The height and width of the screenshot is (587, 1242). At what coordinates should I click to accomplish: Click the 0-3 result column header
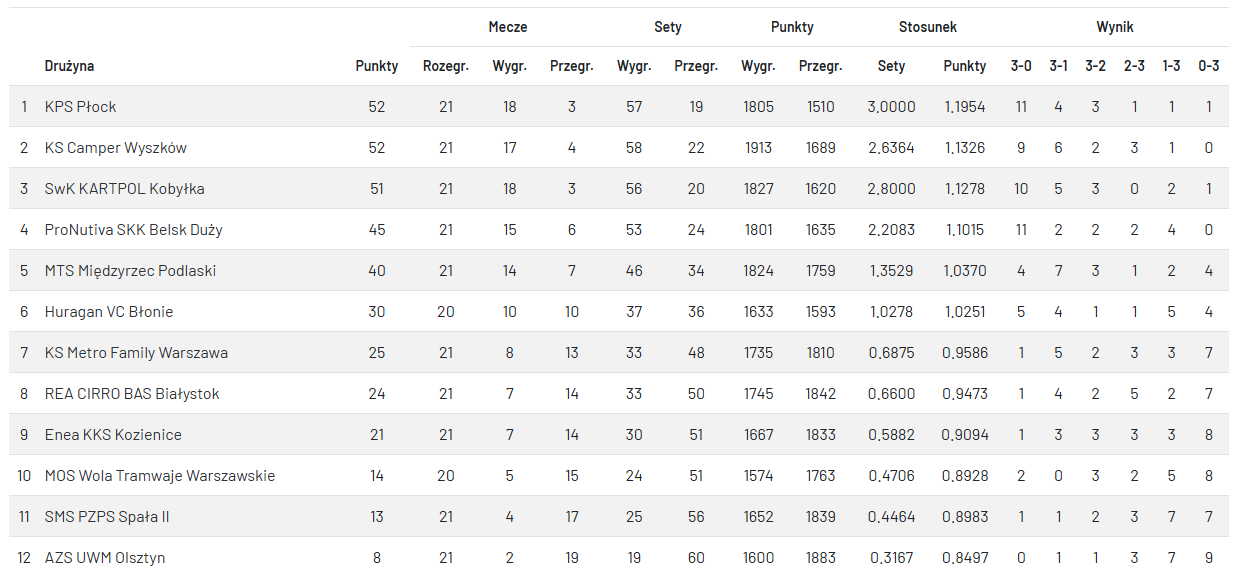point(1209,66)
